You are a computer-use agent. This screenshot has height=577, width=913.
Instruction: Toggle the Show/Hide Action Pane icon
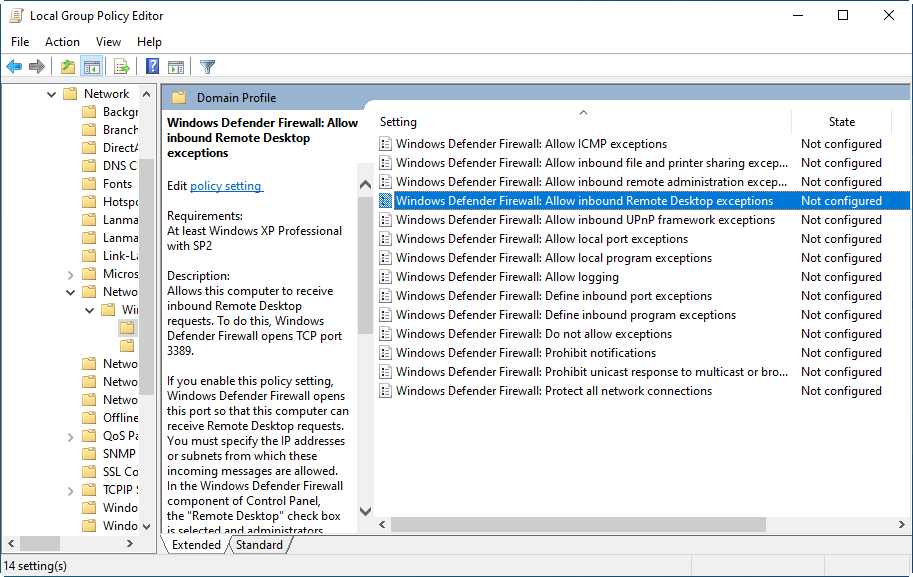[176, 67]
